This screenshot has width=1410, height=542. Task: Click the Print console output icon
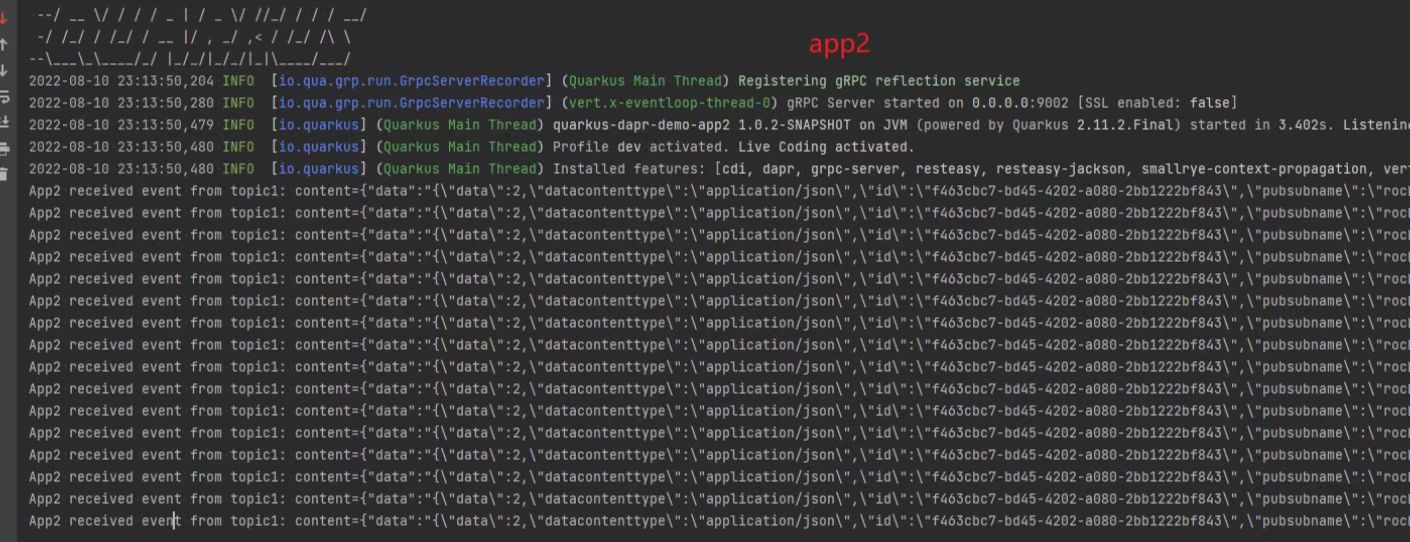tap(4, 149)
